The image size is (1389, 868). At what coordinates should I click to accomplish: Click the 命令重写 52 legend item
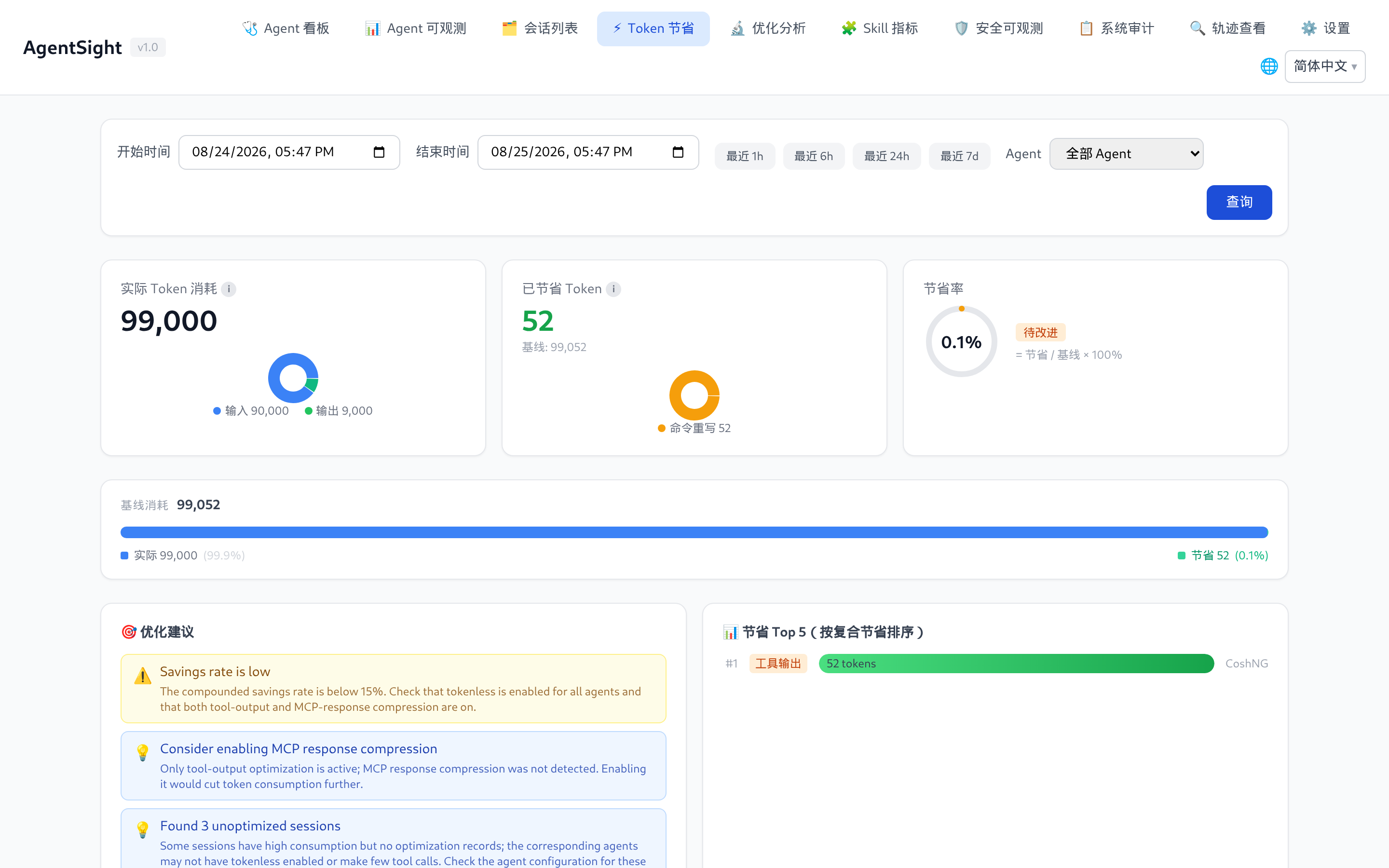tap(694, 428)
